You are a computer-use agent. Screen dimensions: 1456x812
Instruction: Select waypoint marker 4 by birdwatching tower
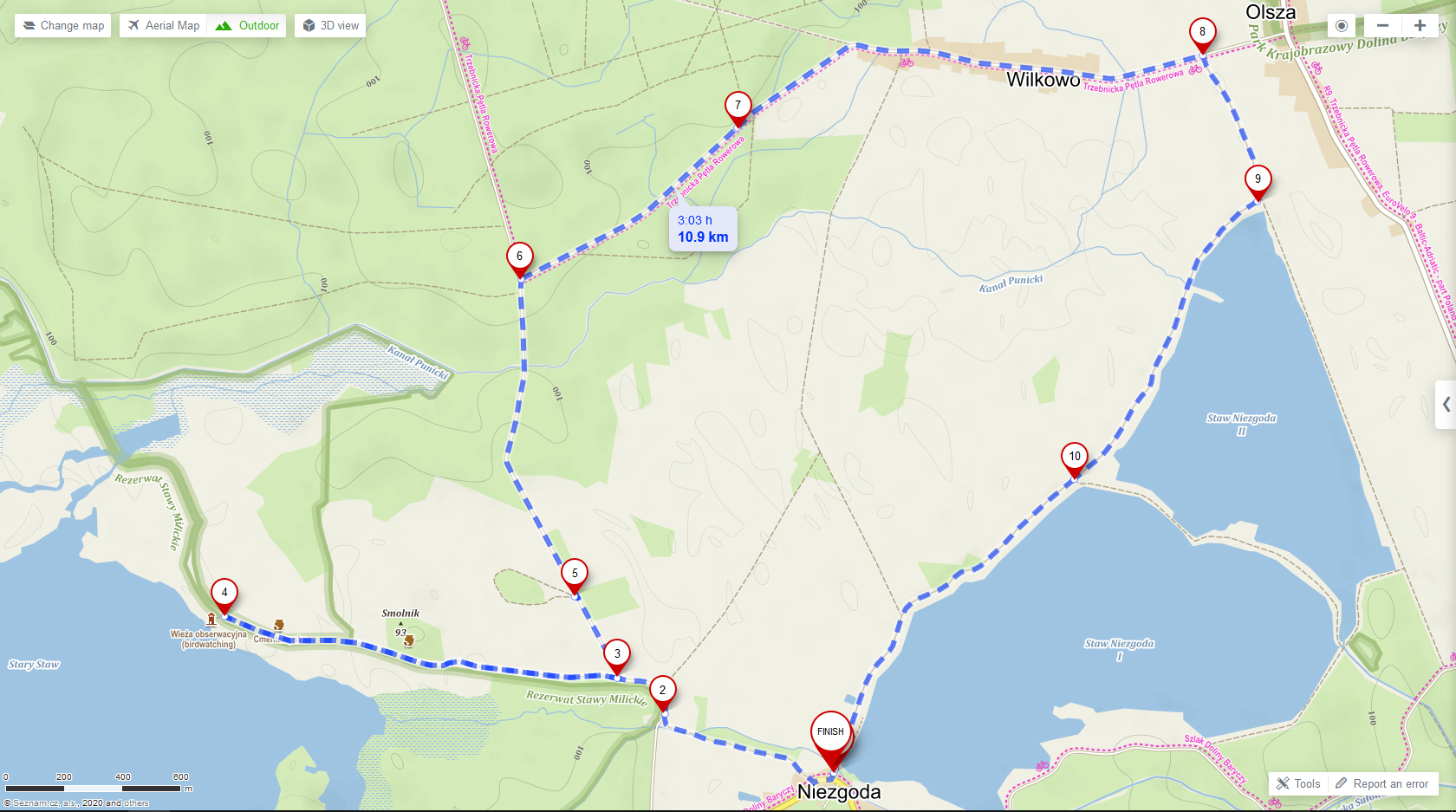click(224, 597)
